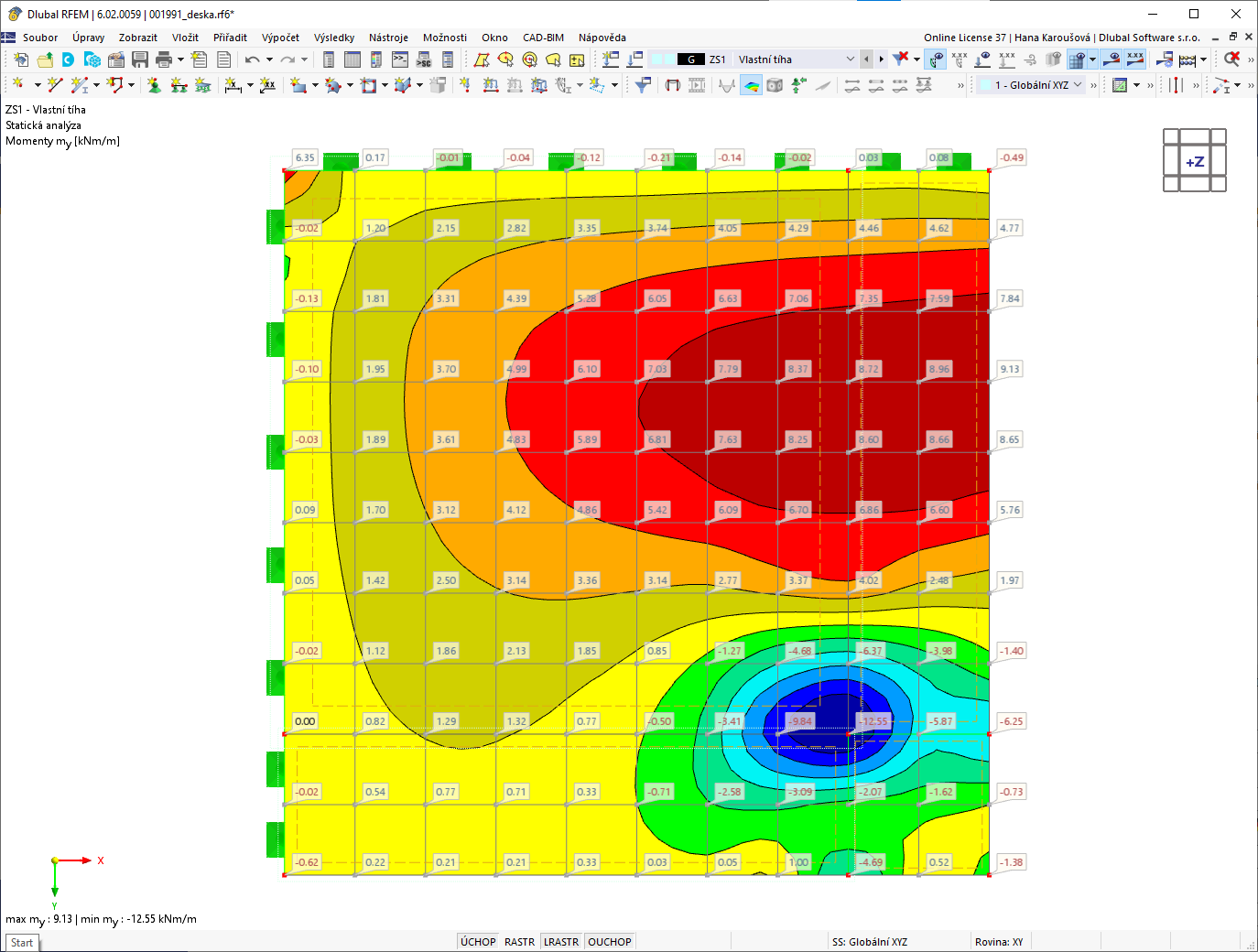1258x952 pixels.
Task: Insert a new line support
Action: coord(179,85)
